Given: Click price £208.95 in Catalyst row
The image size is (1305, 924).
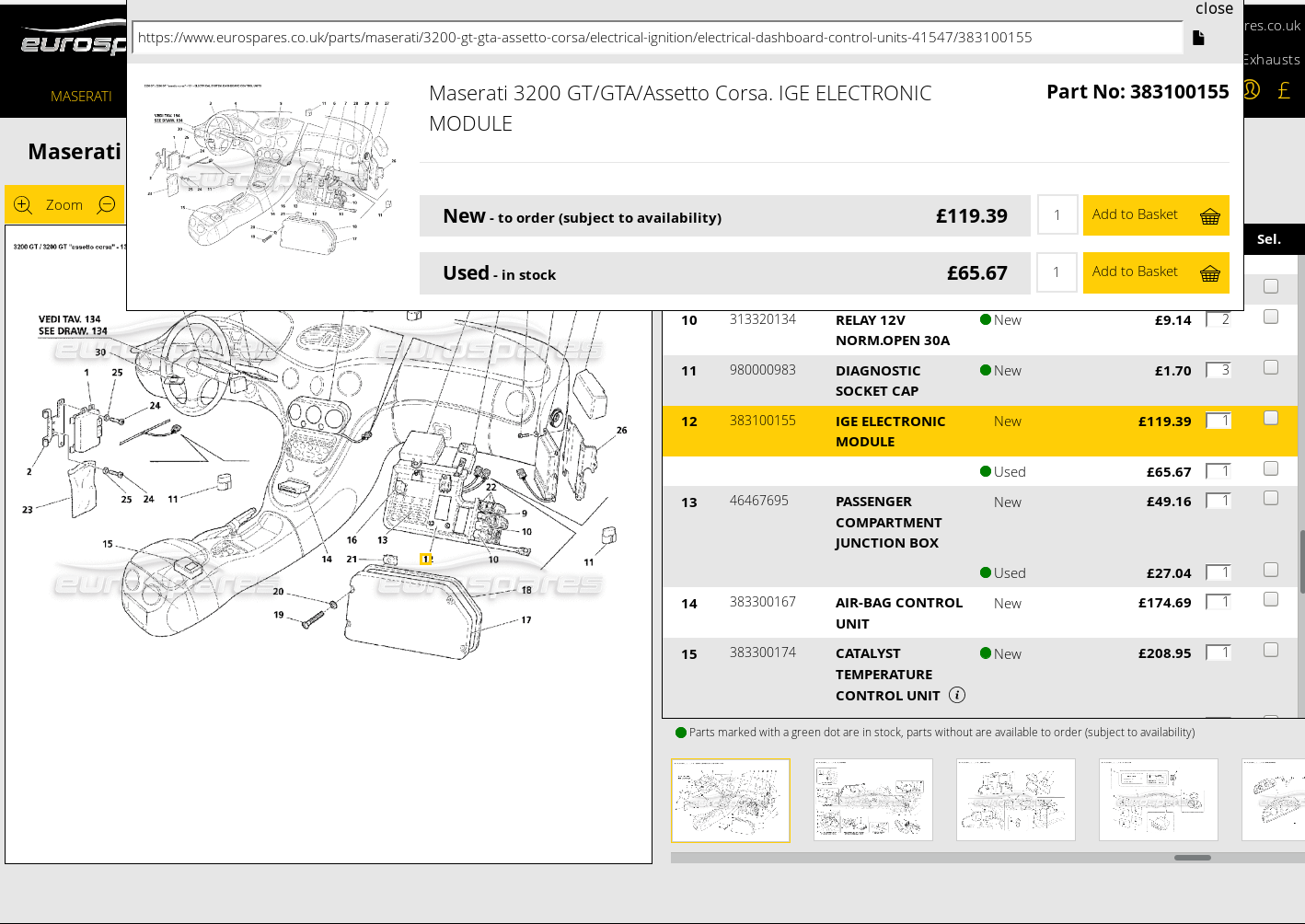Looking at the screenshot, I should [x=1164, y=653].
